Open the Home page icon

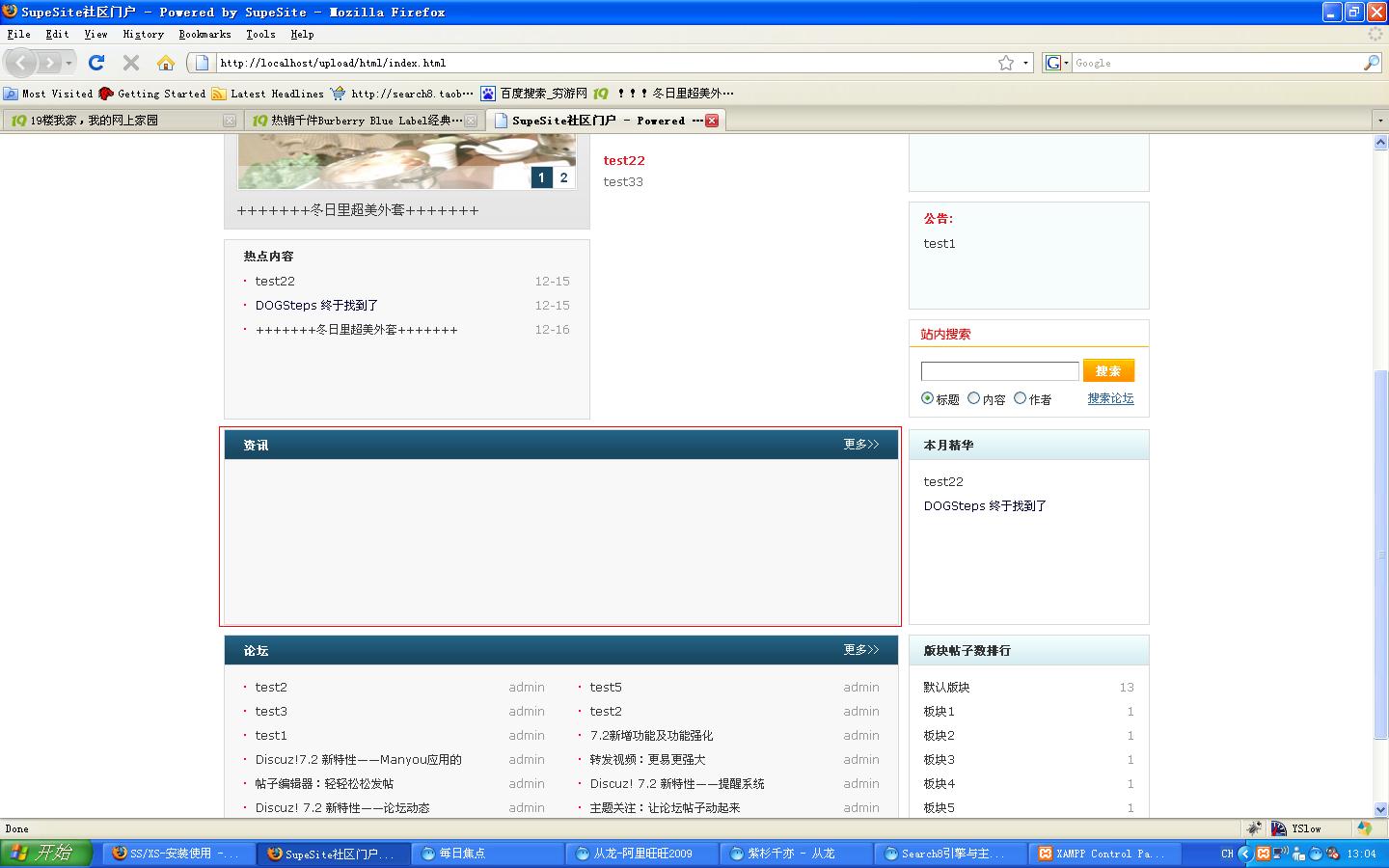166,63
